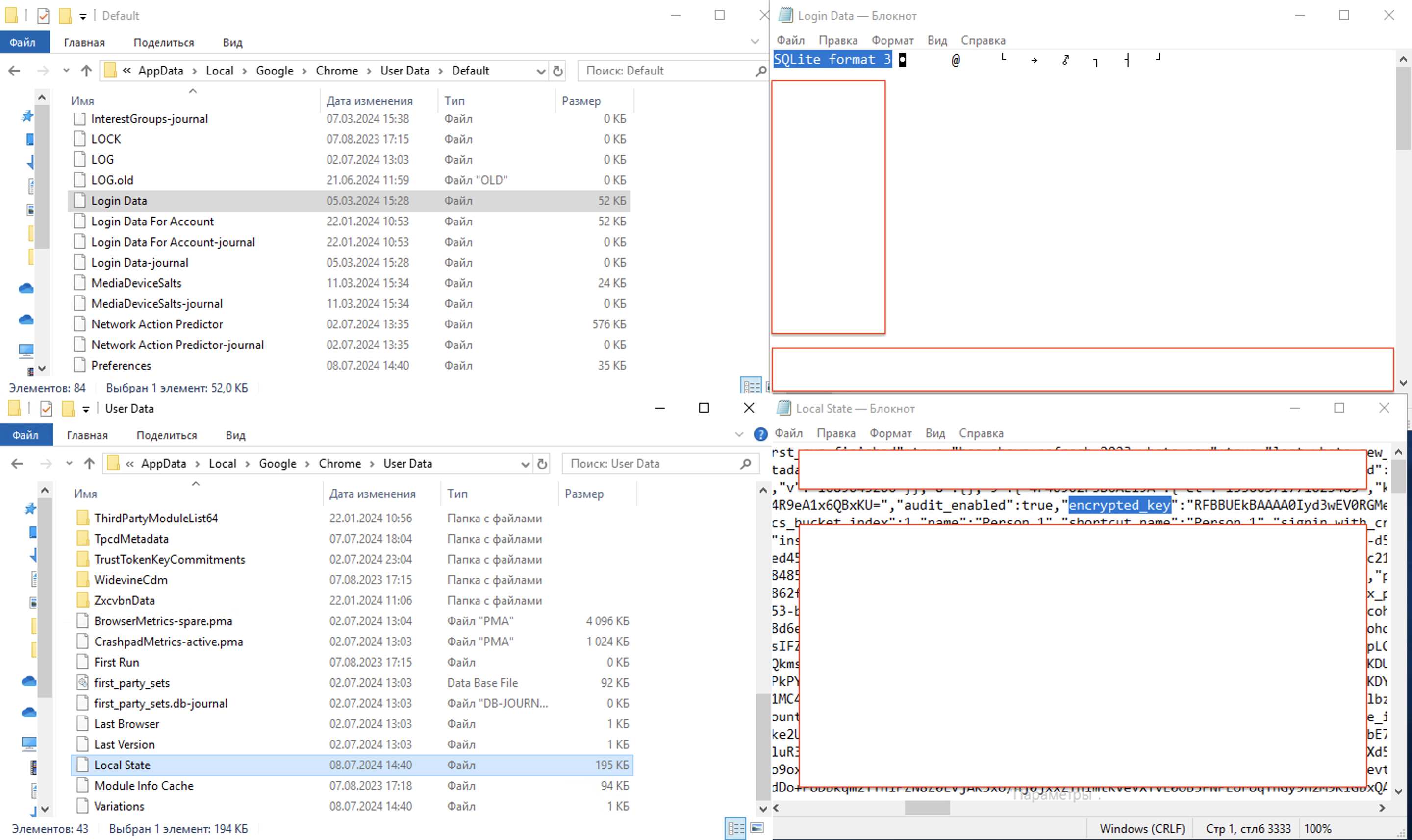This screenshot has width=1412, height=840.
Task: Expand the ribbon in User Data window
Action: click(x=739, y=434)
